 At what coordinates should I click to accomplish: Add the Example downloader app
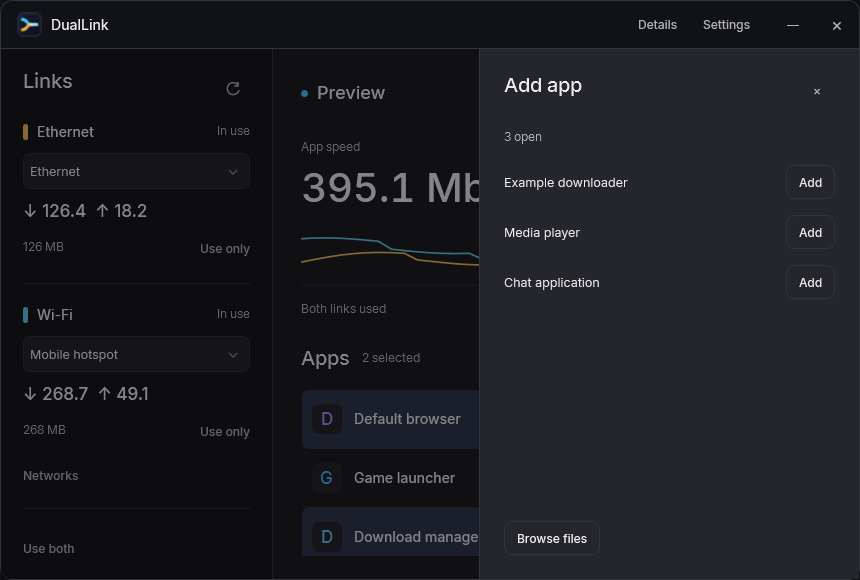tap(810, 183)
